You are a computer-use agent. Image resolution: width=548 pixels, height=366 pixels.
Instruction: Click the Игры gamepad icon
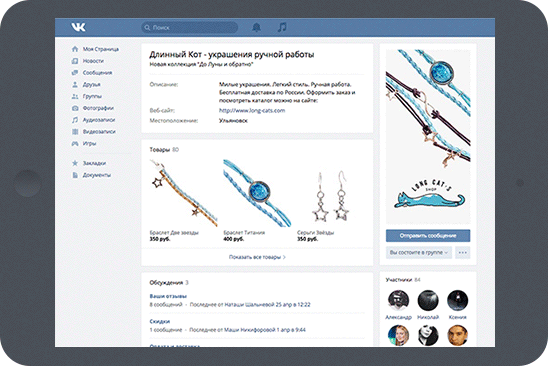pyautogui.click(x=75, y=143)
